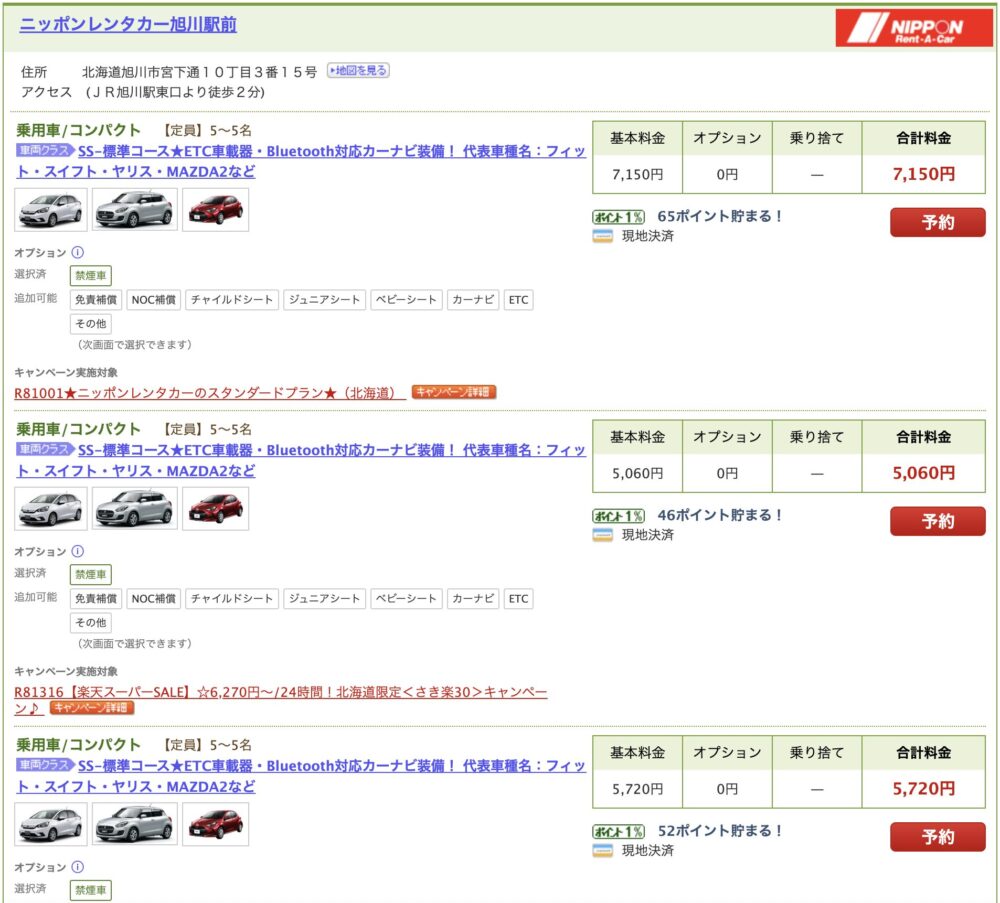
Task: View the red Yaris thumbnail in the 7,150円 plan
Action: pyautogui.click(x=216, y=209)
